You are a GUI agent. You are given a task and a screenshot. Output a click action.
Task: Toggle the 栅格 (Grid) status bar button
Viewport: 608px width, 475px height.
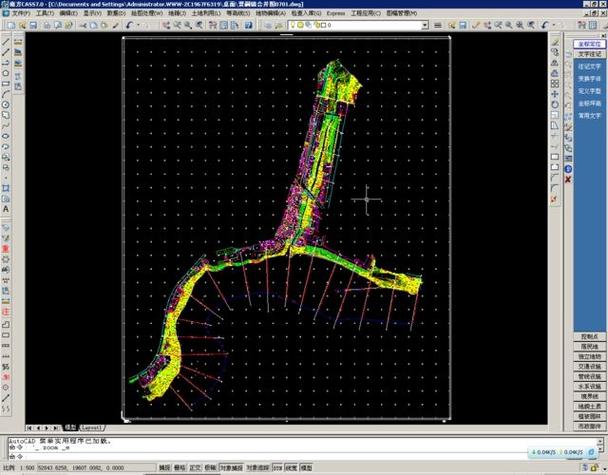coord(180,468)
